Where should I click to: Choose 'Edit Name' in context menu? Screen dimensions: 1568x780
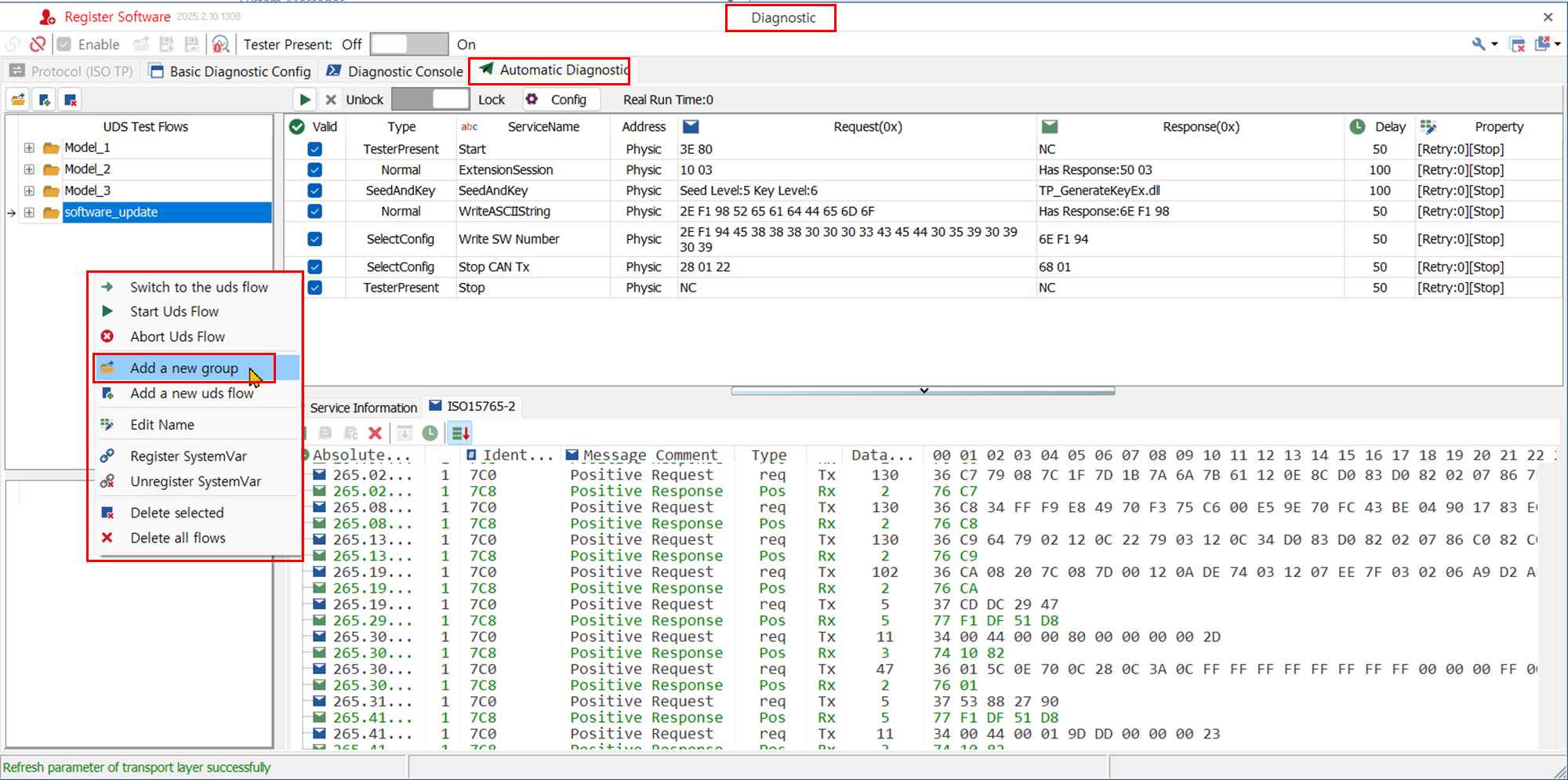(195, 424)
